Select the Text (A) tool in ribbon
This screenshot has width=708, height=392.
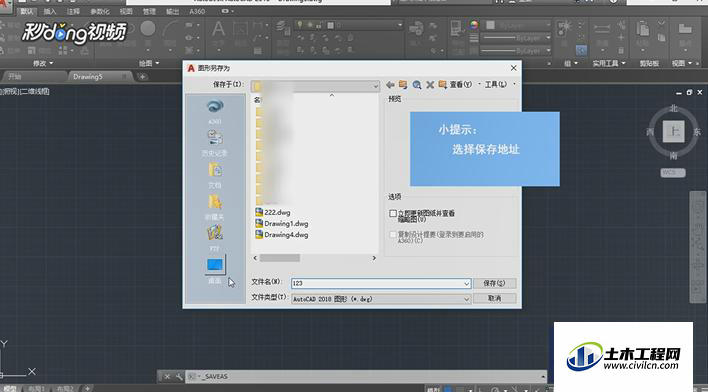point(219,29)
